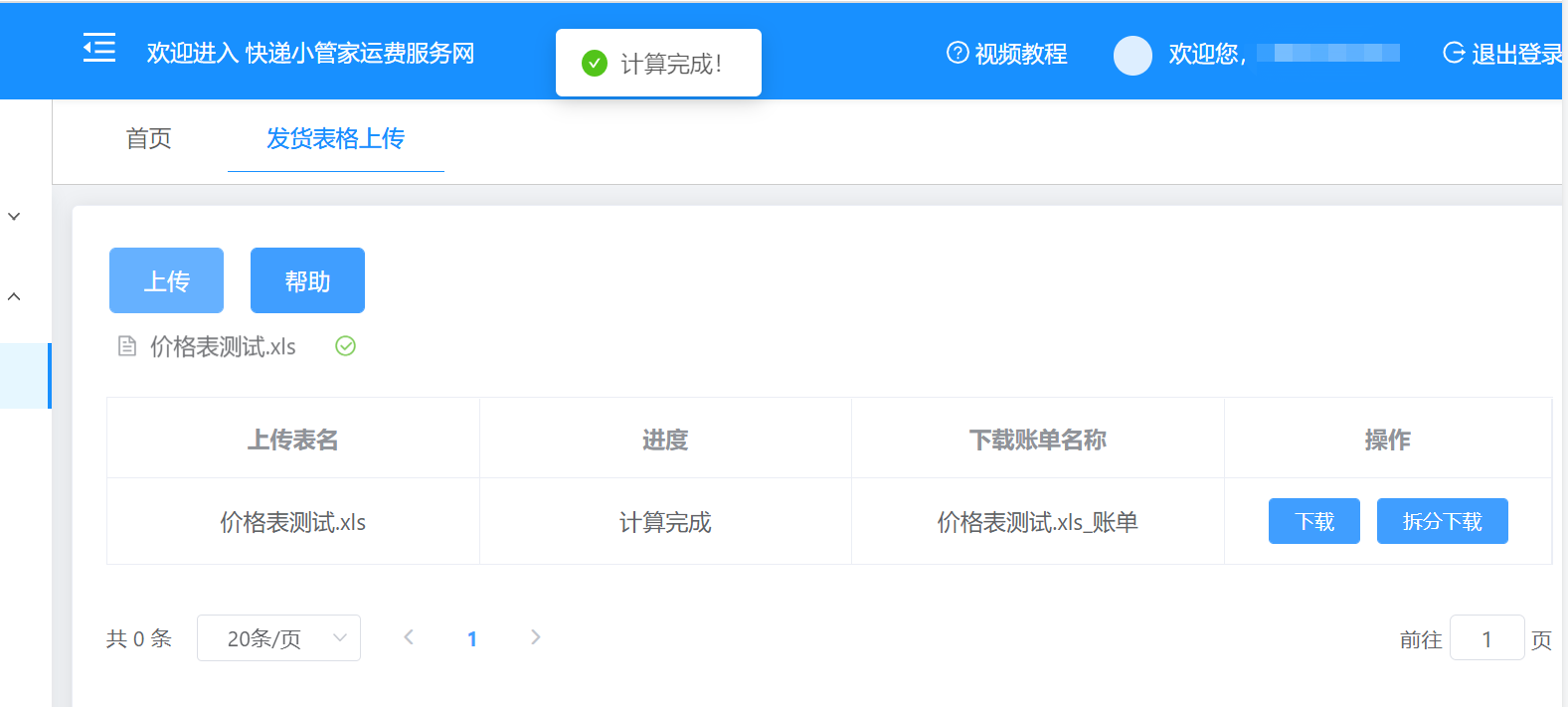Click the 价格表测试.xls table cell

(293, 522)
